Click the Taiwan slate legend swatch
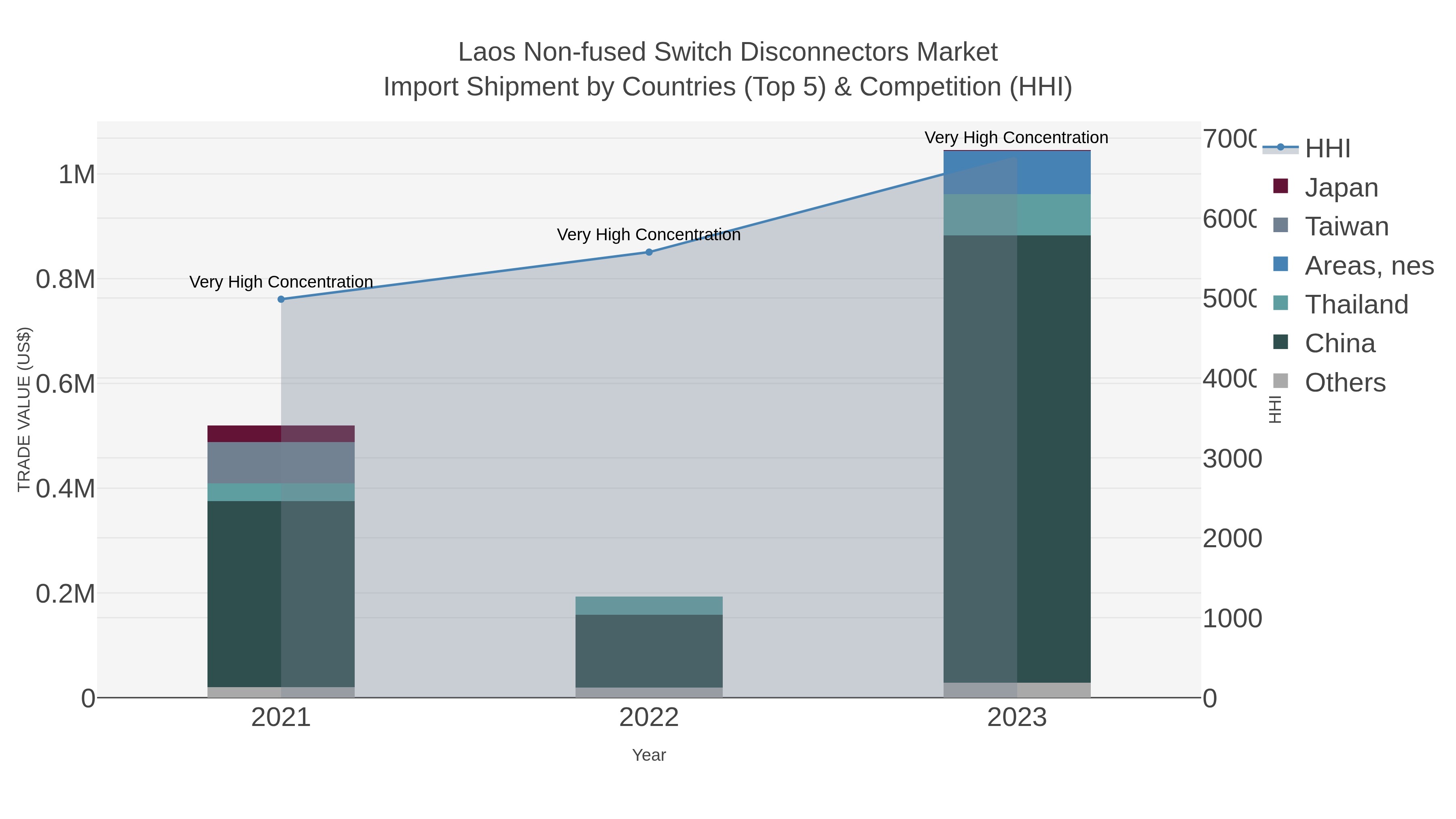1456x819 pixels. pos(1280,225)
